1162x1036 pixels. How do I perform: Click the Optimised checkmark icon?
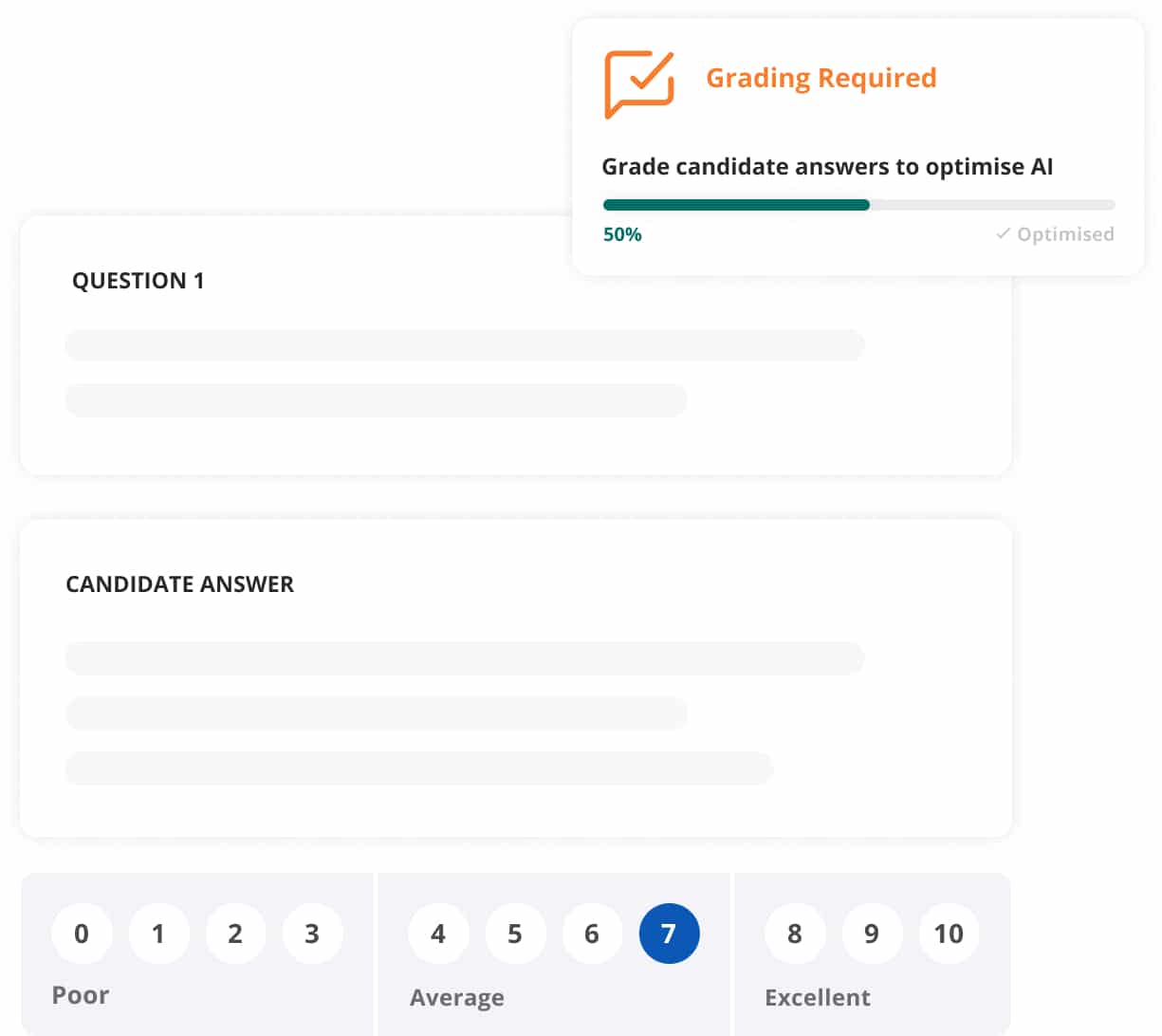pos(1003,233)
